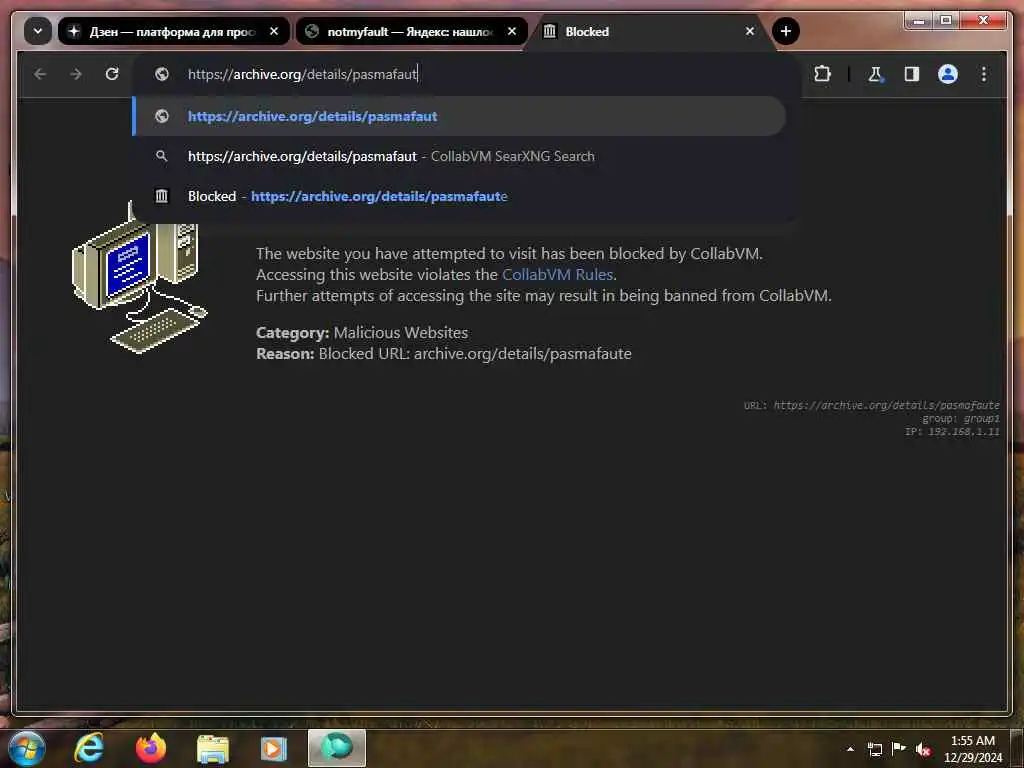Click the Blocked URL reason text
Screen dimensions: 1024x768
point(444,354)
